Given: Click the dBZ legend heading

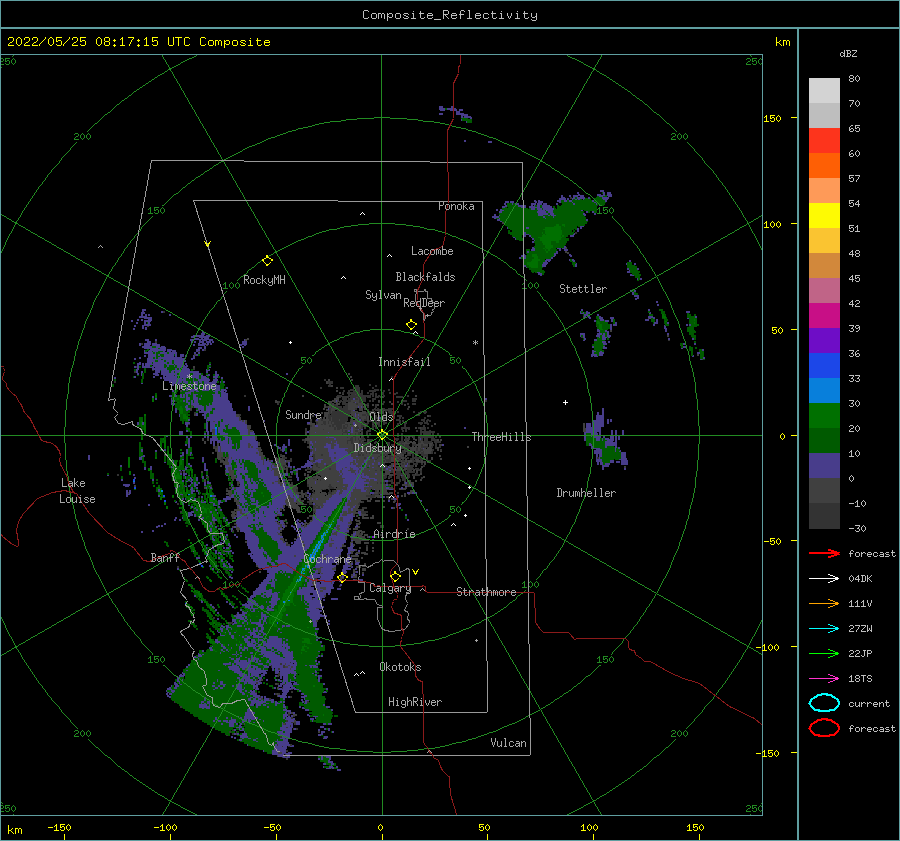Looking at the screenshot, I should [848, 54].
